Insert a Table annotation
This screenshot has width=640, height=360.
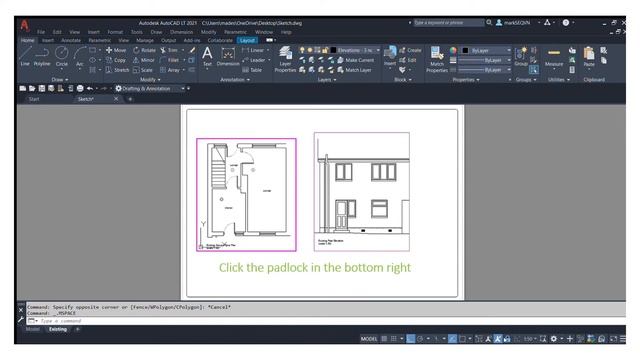tap(252, 70)
